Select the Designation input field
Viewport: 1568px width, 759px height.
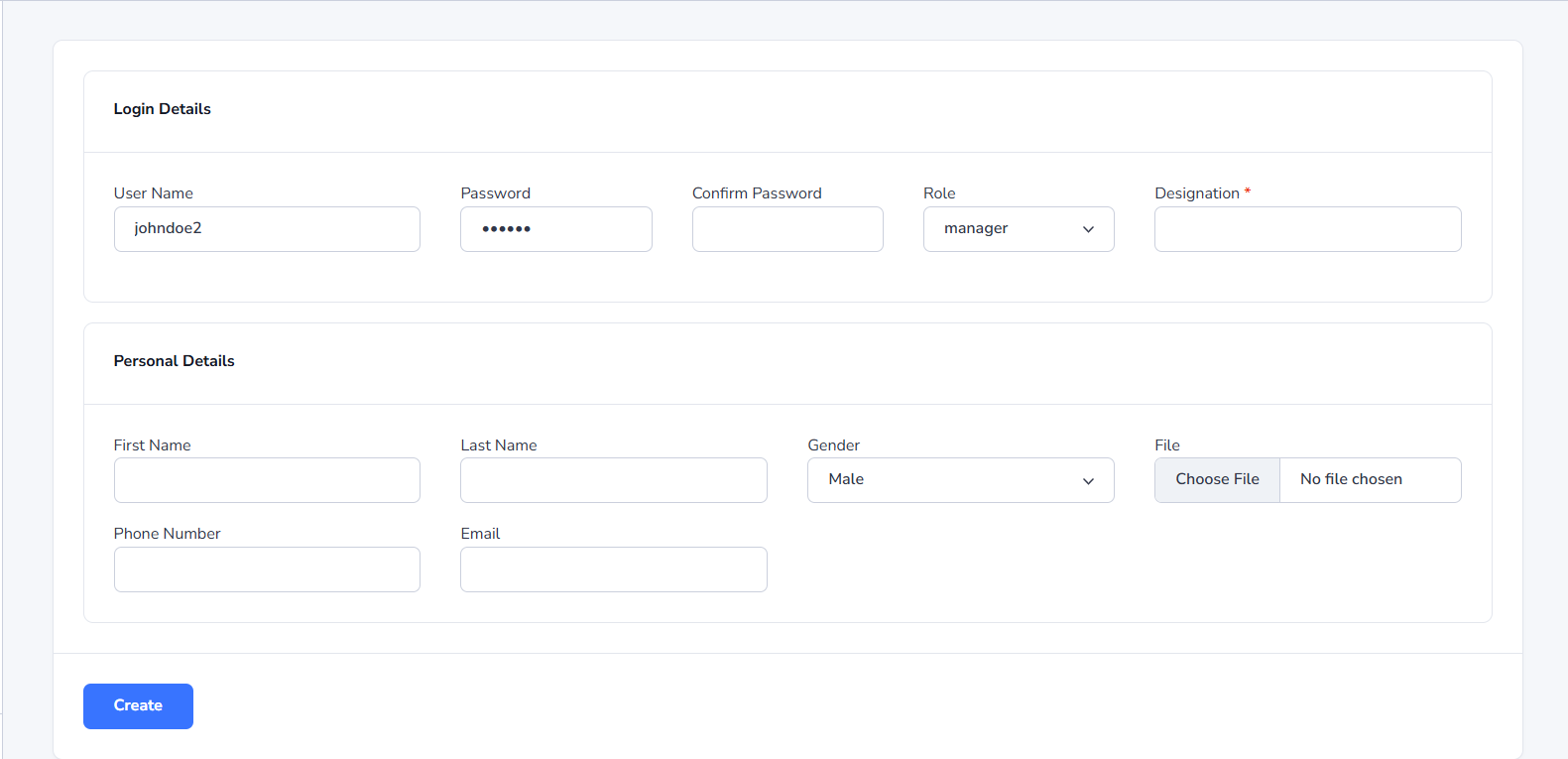(x=1307, y=229)
